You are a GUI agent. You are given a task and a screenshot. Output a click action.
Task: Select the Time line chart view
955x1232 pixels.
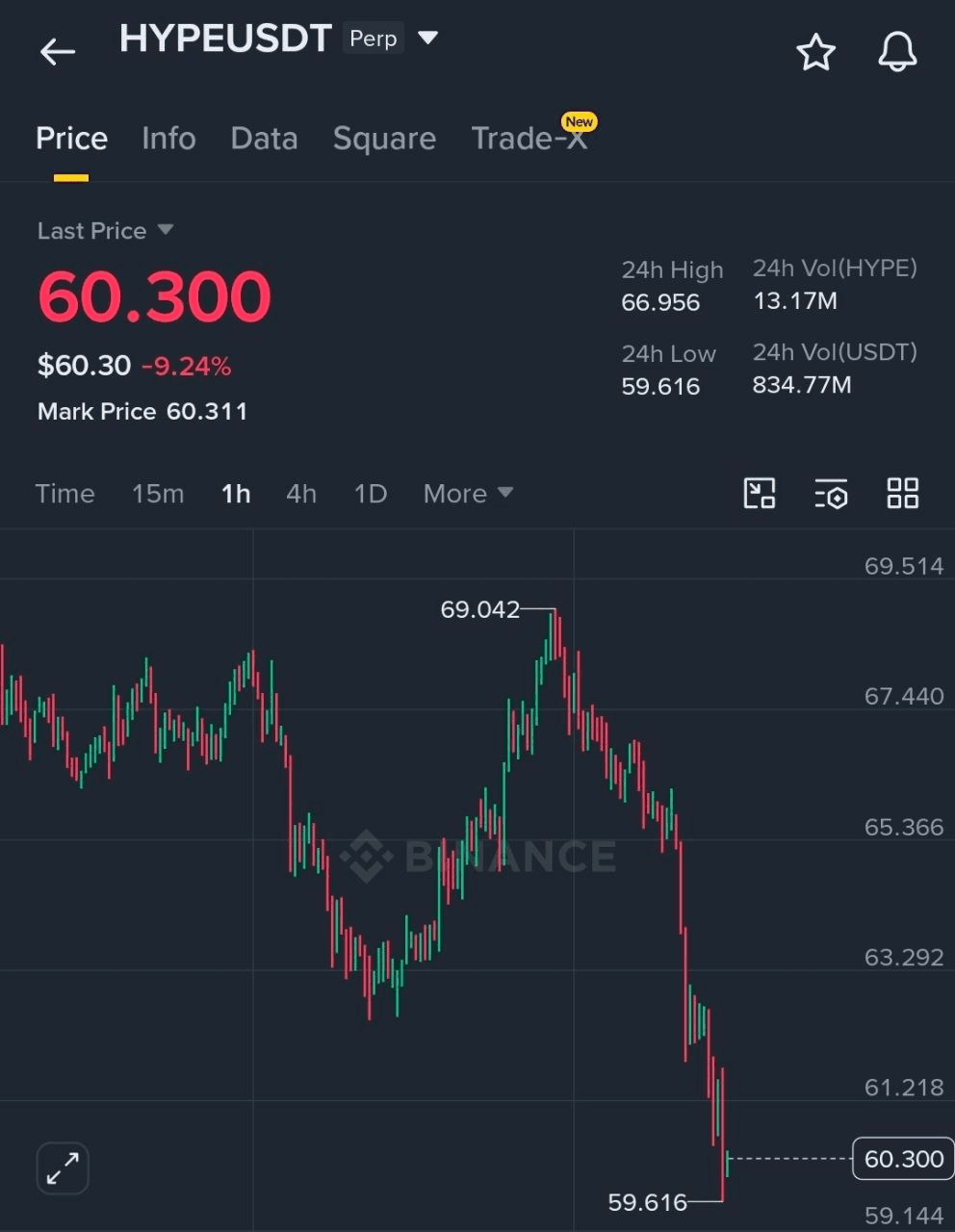[x=65, y=494]
